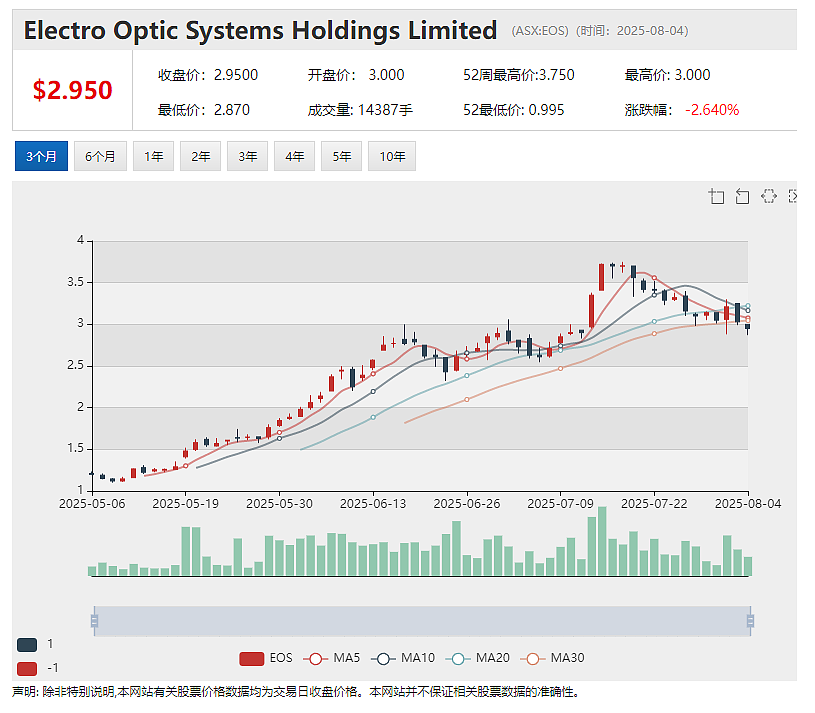Viewport: 815px width, 713px height.
Task: Click the 2025-07-09 axis date label
Action: click(560, 504)
